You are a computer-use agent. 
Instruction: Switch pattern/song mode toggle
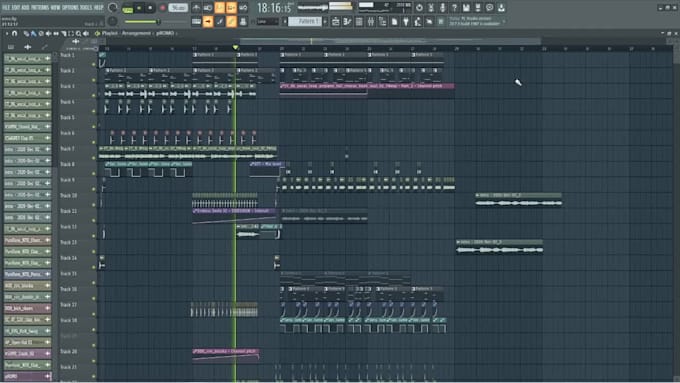pos(128,8)
